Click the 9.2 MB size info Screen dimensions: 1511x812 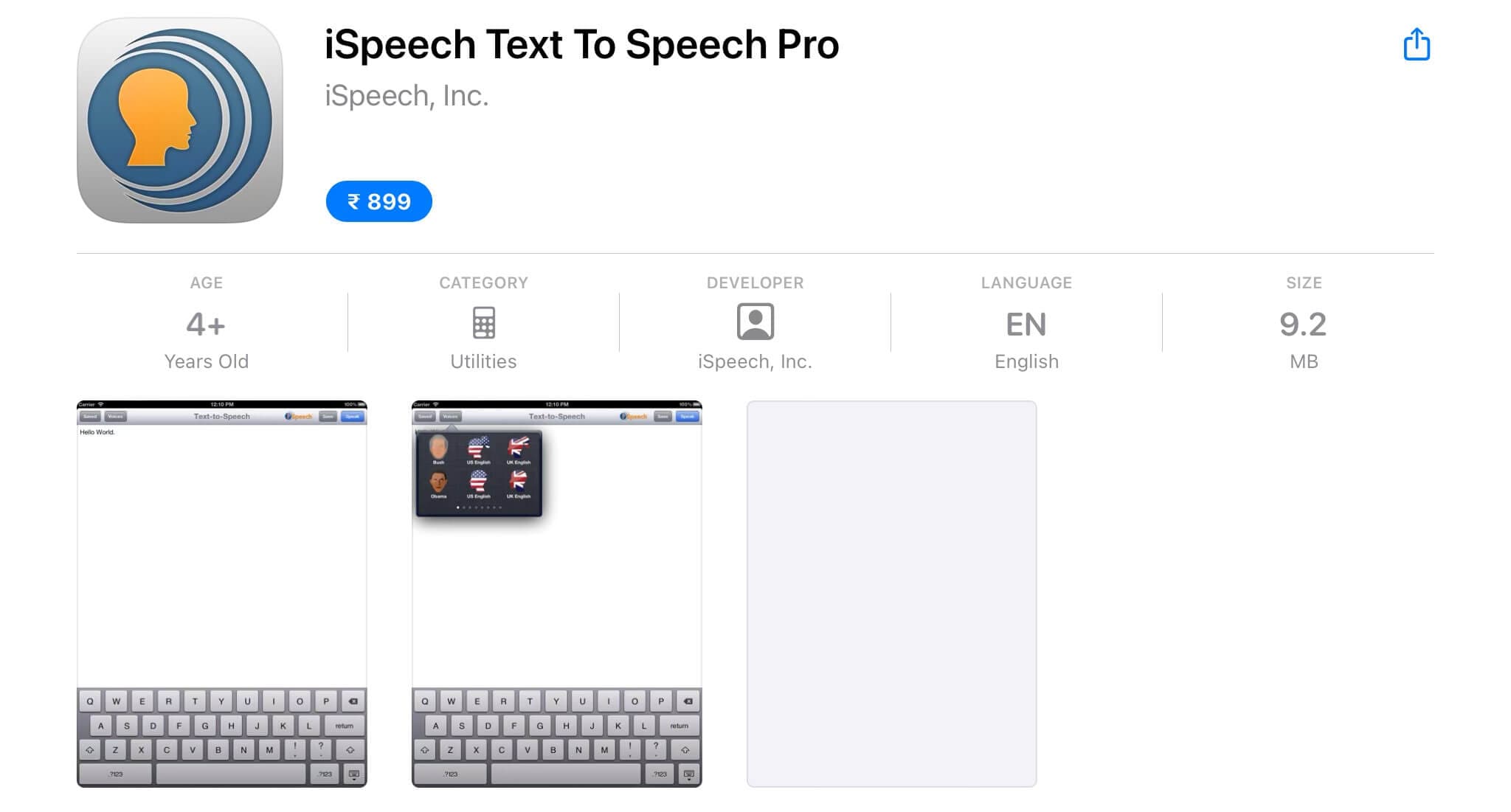(x=1303, y=325)
